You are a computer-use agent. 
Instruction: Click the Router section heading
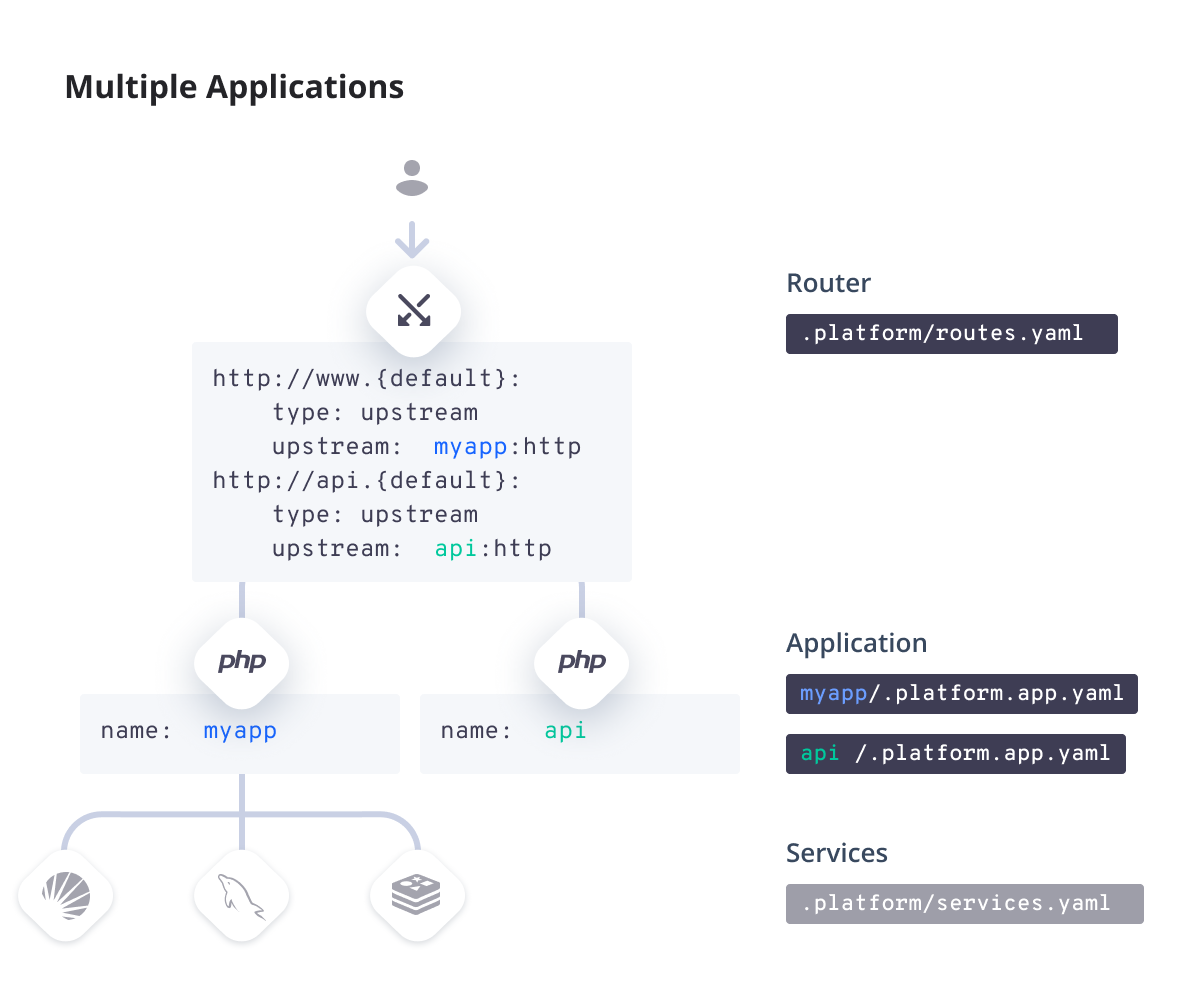click(828, 283)
